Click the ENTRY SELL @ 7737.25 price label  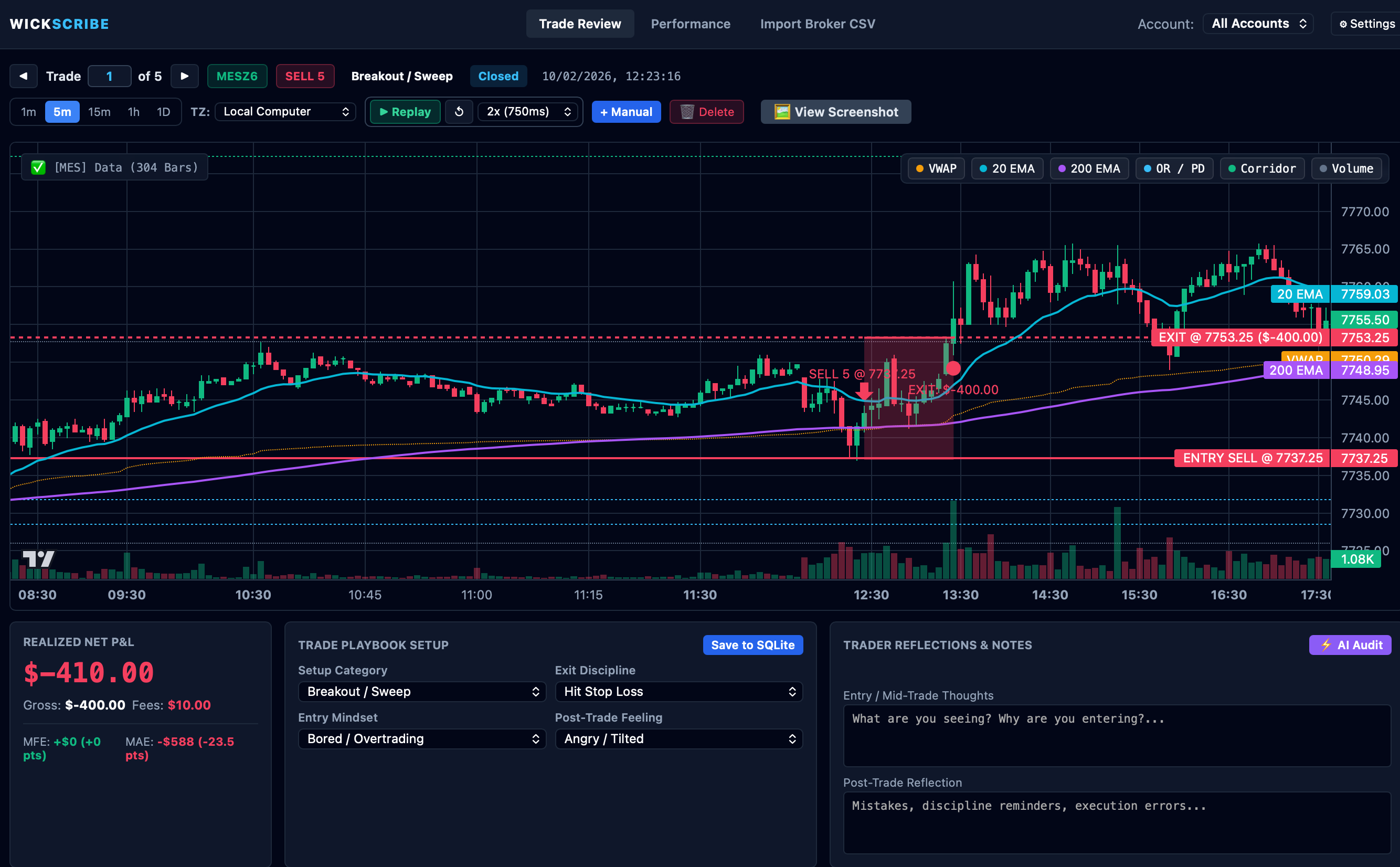click(1253, 458)
